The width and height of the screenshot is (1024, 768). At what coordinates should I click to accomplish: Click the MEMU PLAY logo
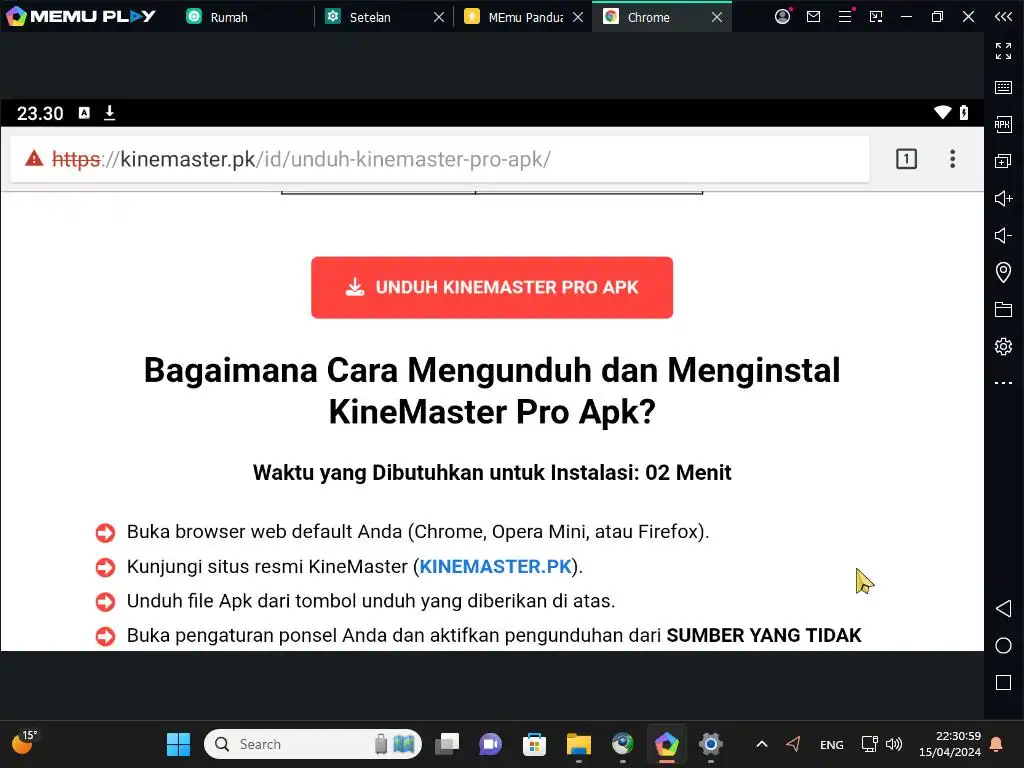pos(81,16)
